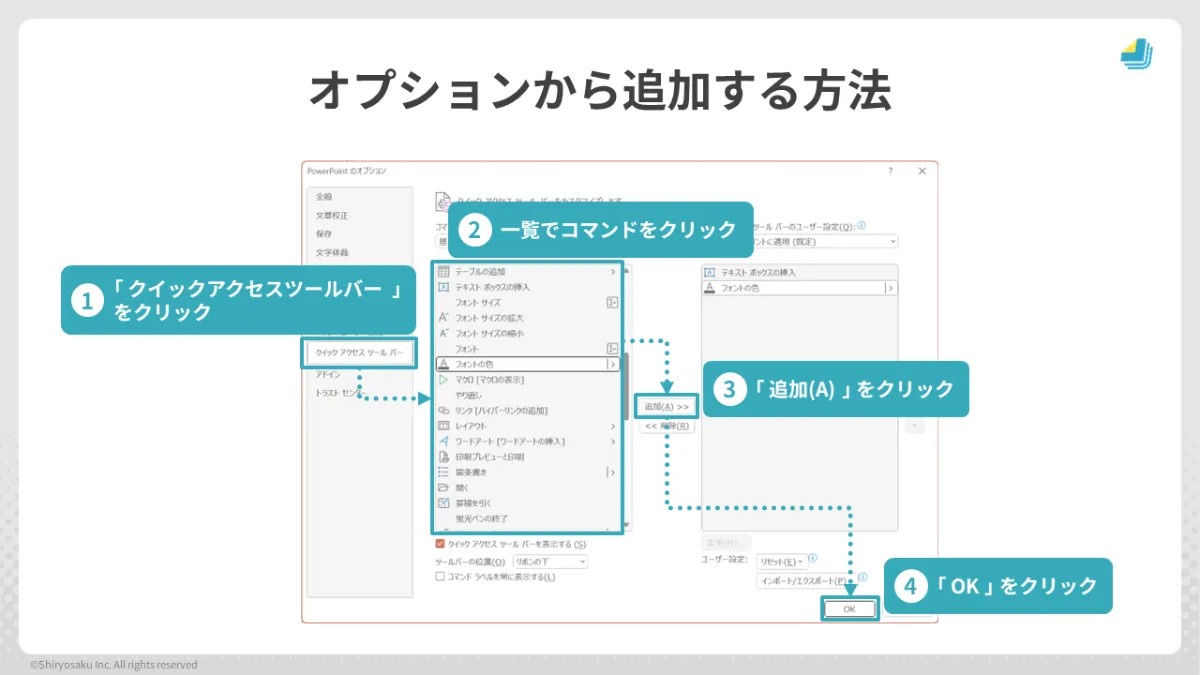Click the 印刷プレビューと印刷 icon
The height and width of the screenshot is (675, 1200).
click(x=444, y=456)
